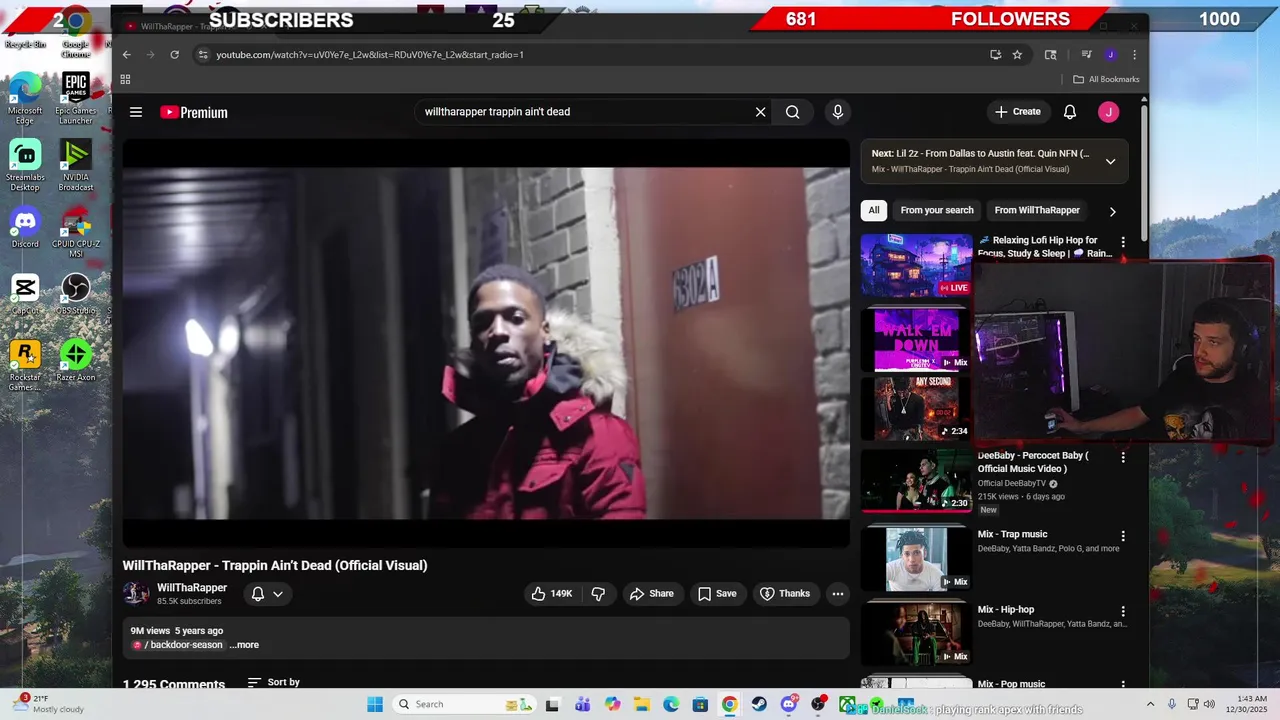Open more actions ellipsis under video

coord(838,594)
